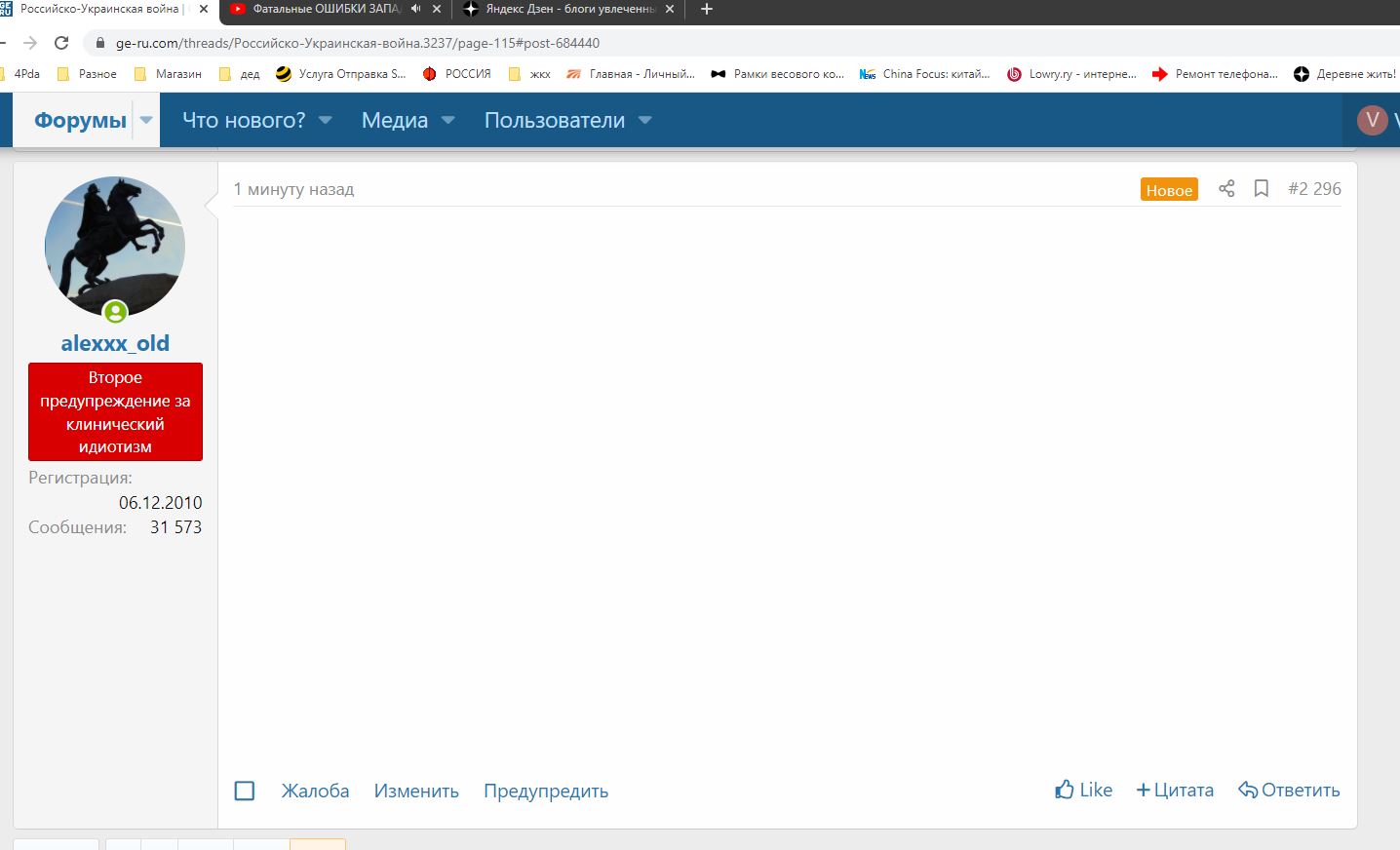Click the user account avatar V

[x=1372, y=120]
